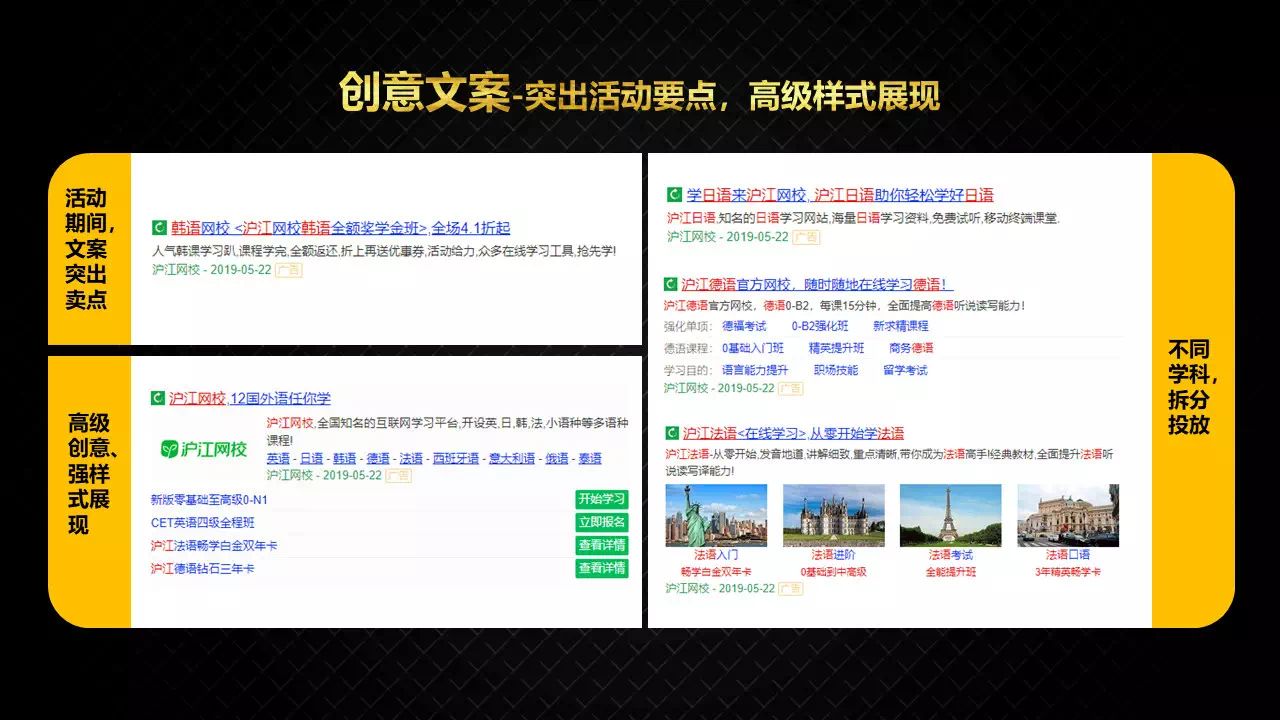
Task: Click the 西班牙语 language link
Action: tap(456, 459)
